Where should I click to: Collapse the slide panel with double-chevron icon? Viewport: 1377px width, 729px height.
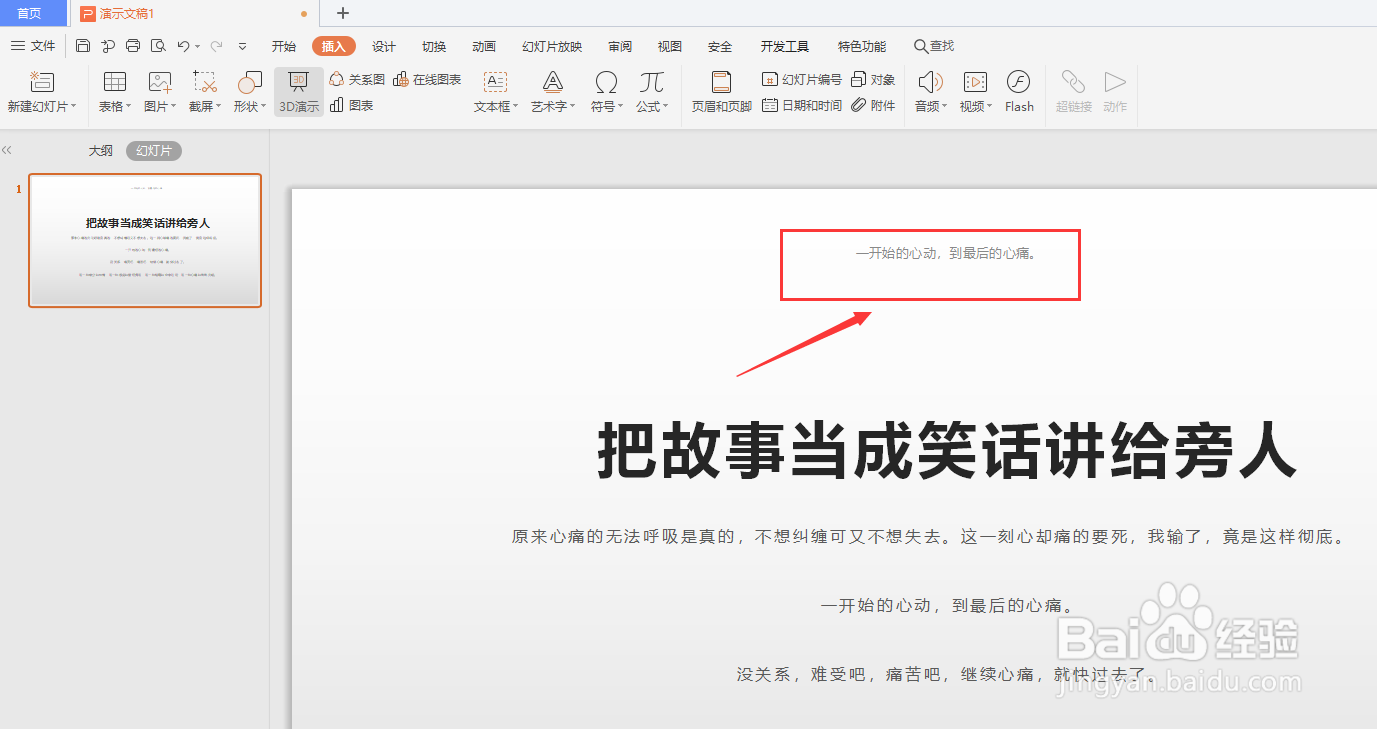(7, 150)
